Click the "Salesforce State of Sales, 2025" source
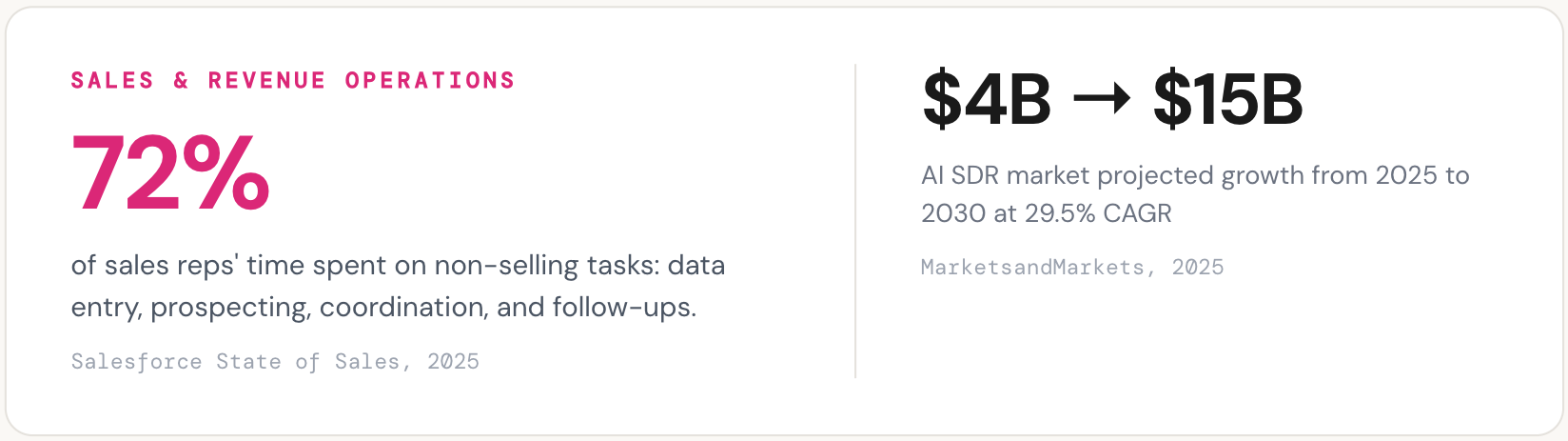The width and height of the screenshot is (1568, 441). coord(275,362)
